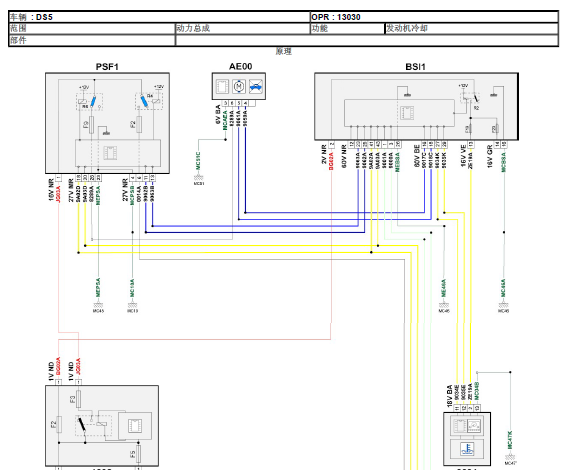
Task: Click the MC51 ground symbol
Action: tap(198, 178)
